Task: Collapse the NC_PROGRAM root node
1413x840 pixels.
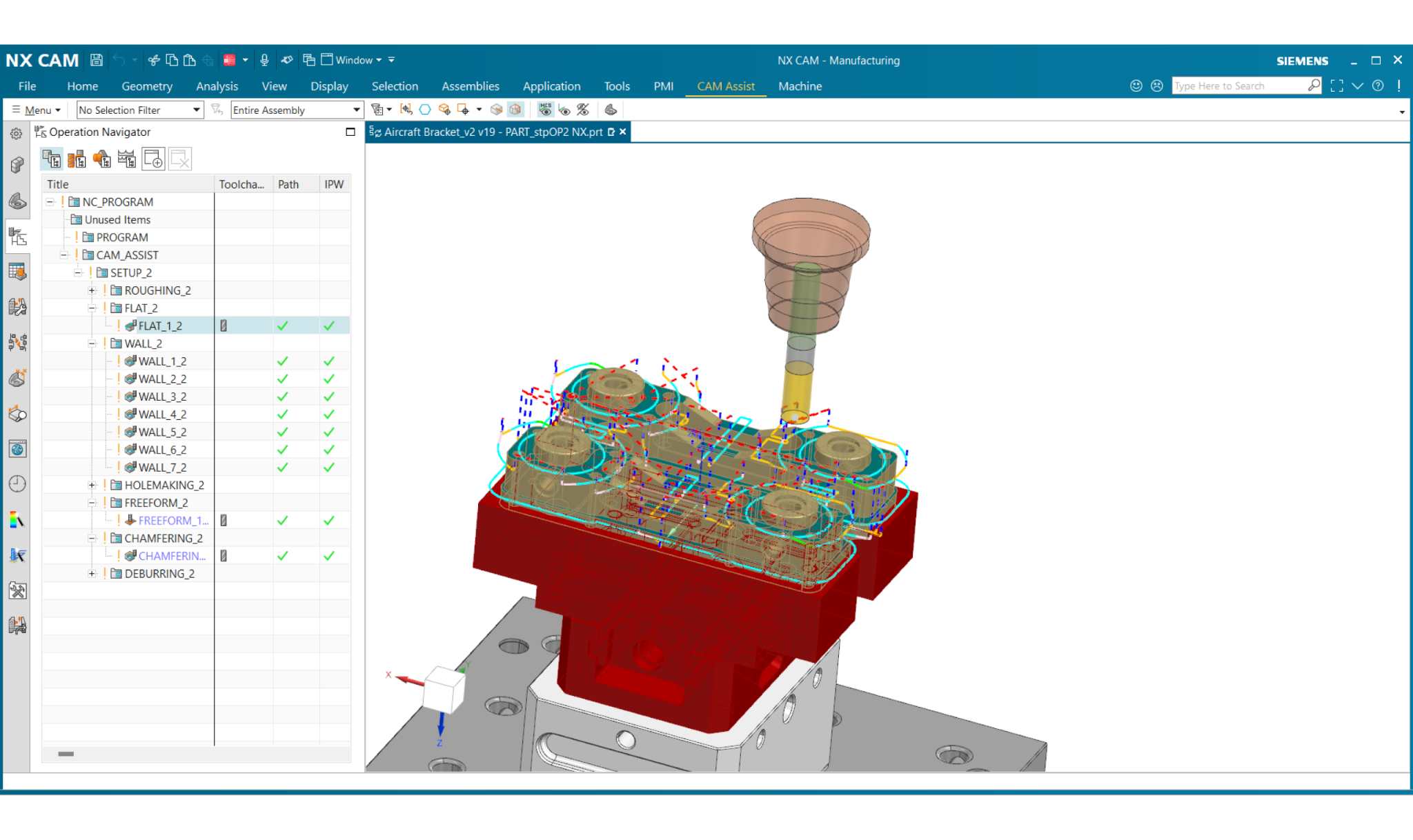Action: 50,202
